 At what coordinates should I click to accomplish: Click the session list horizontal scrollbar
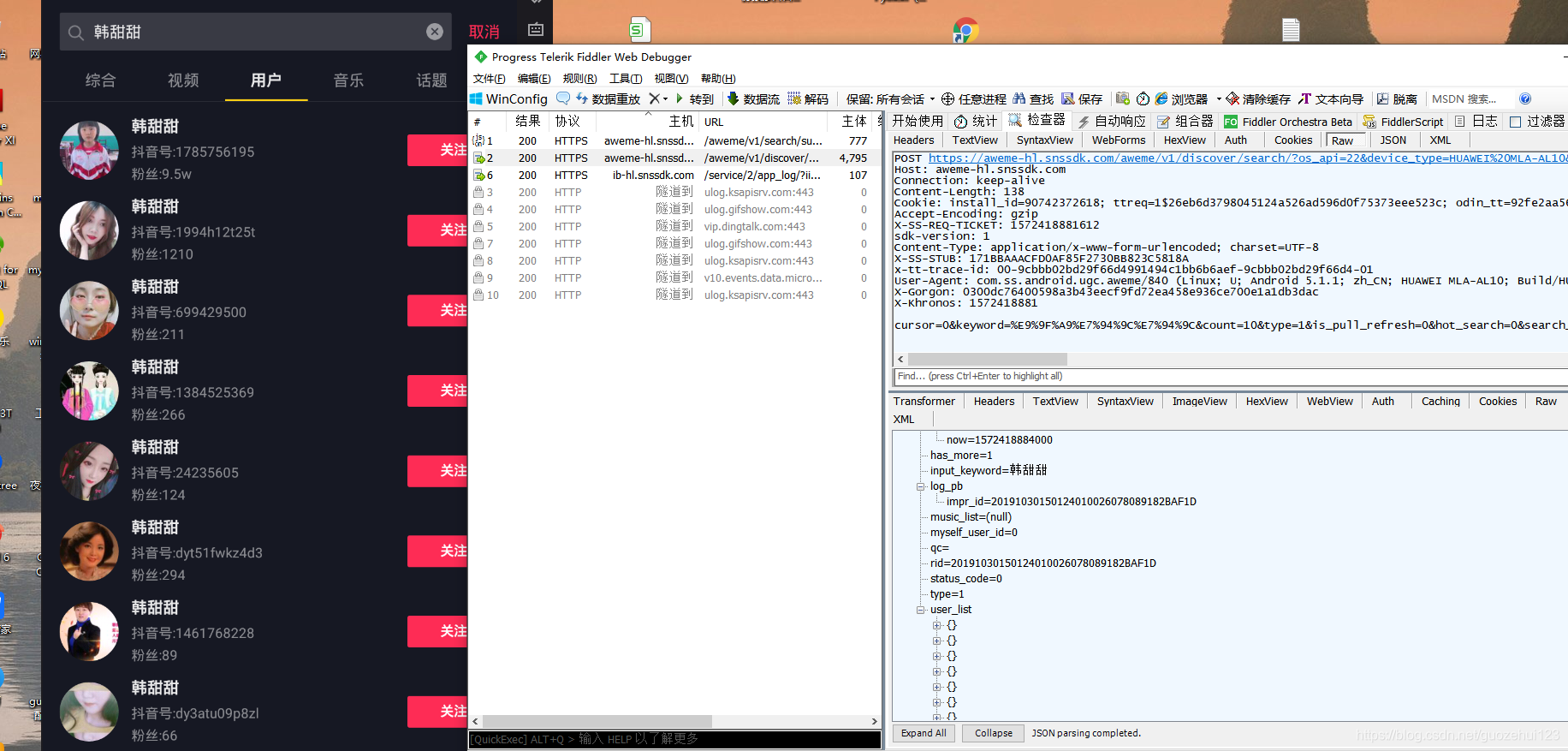pyautogui.click(x=674, y=721)
